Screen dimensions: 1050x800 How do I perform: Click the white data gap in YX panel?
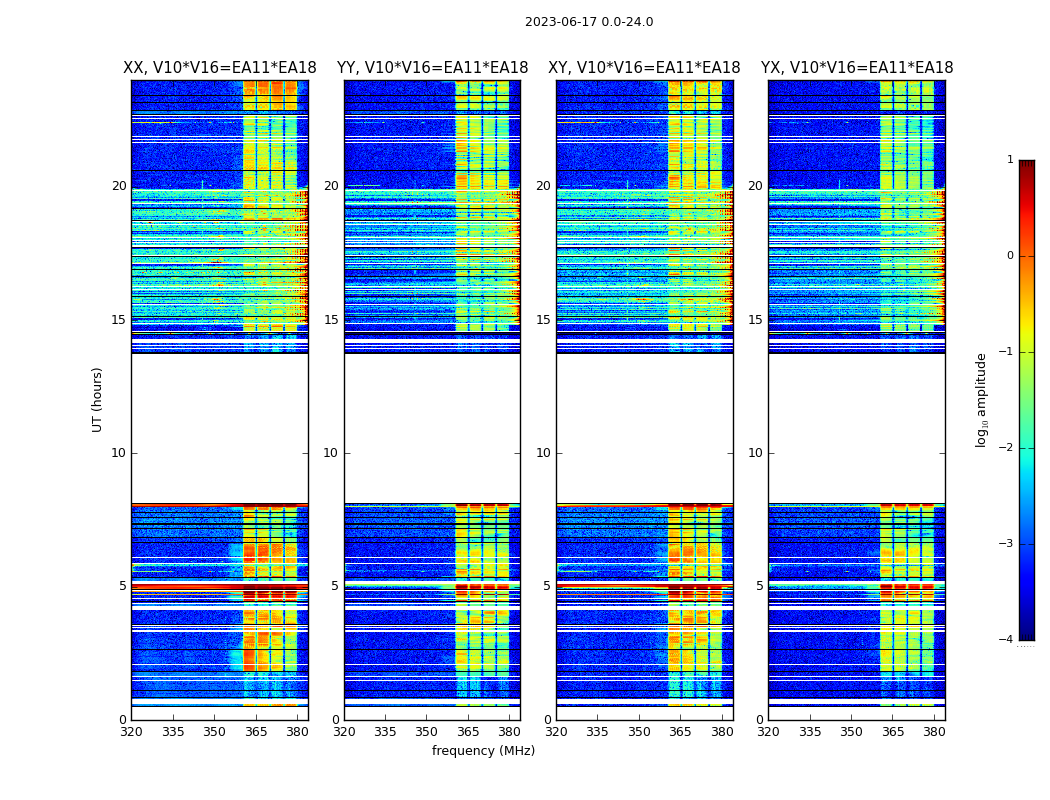[x=856, y=428]
